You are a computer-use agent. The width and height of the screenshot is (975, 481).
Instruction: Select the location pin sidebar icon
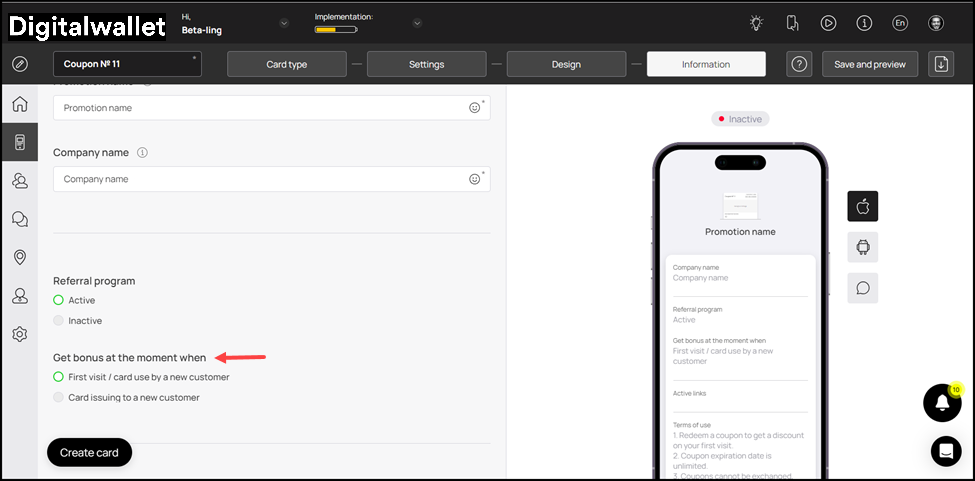point(19,258)
